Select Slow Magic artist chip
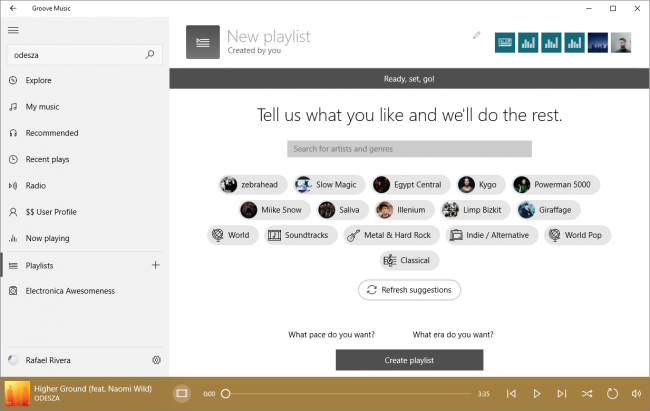Screen dimensions: 650x411 (329, 185)
